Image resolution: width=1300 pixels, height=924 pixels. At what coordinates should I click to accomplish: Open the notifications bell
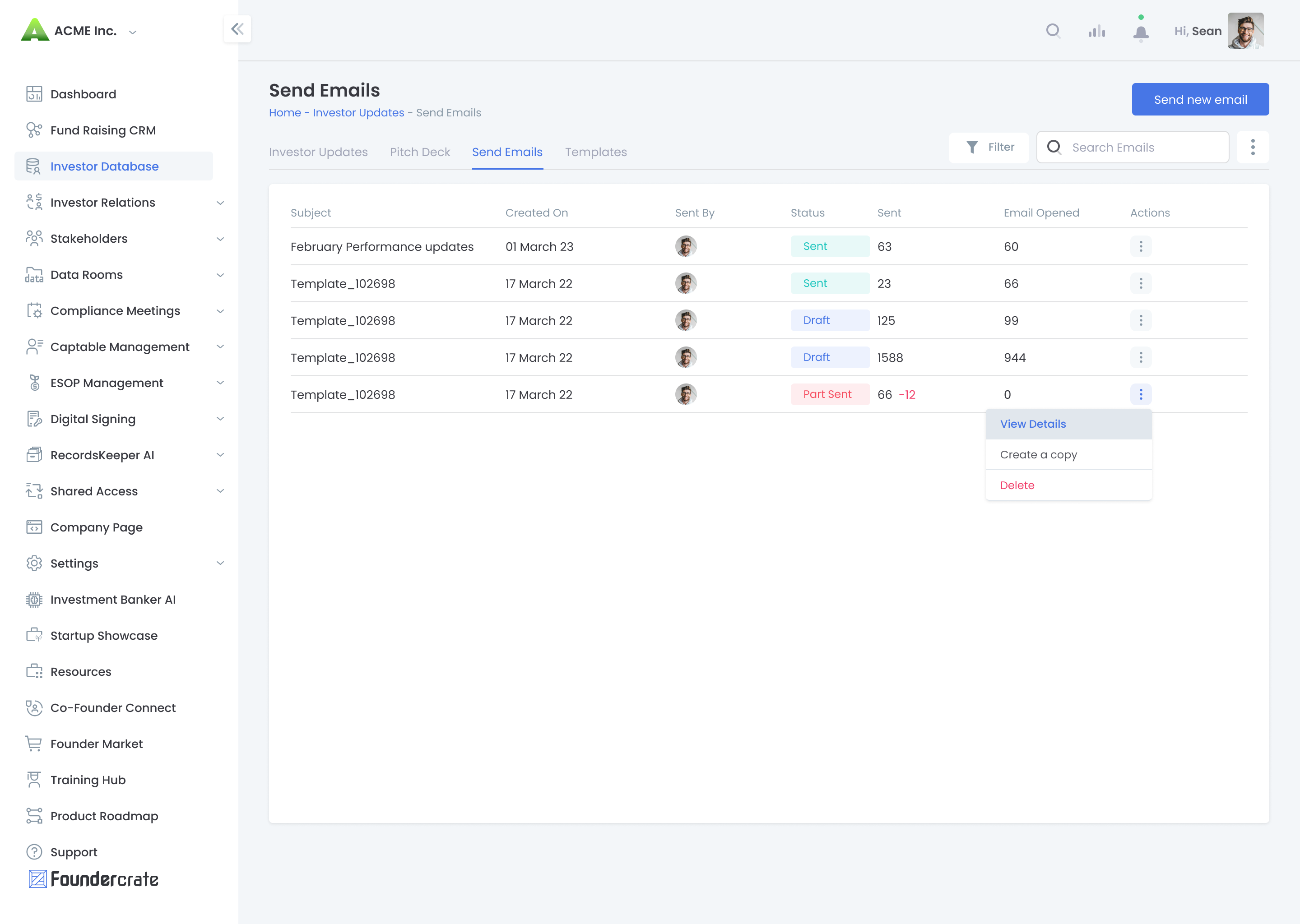[1141, 33]
